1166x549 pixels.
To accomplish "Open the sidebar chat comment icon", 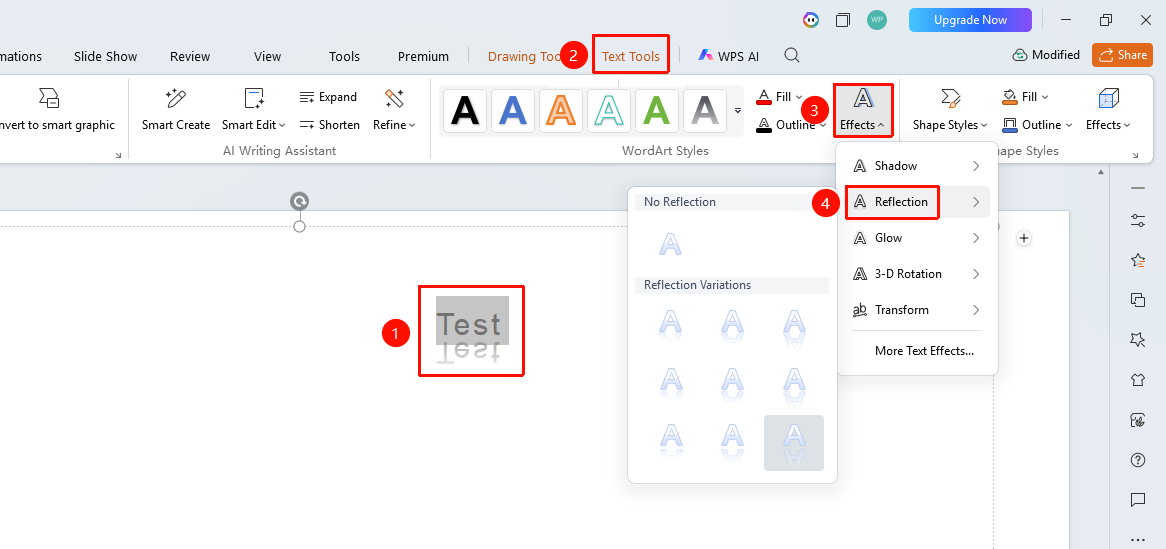I will click(x=1138, y=500).
